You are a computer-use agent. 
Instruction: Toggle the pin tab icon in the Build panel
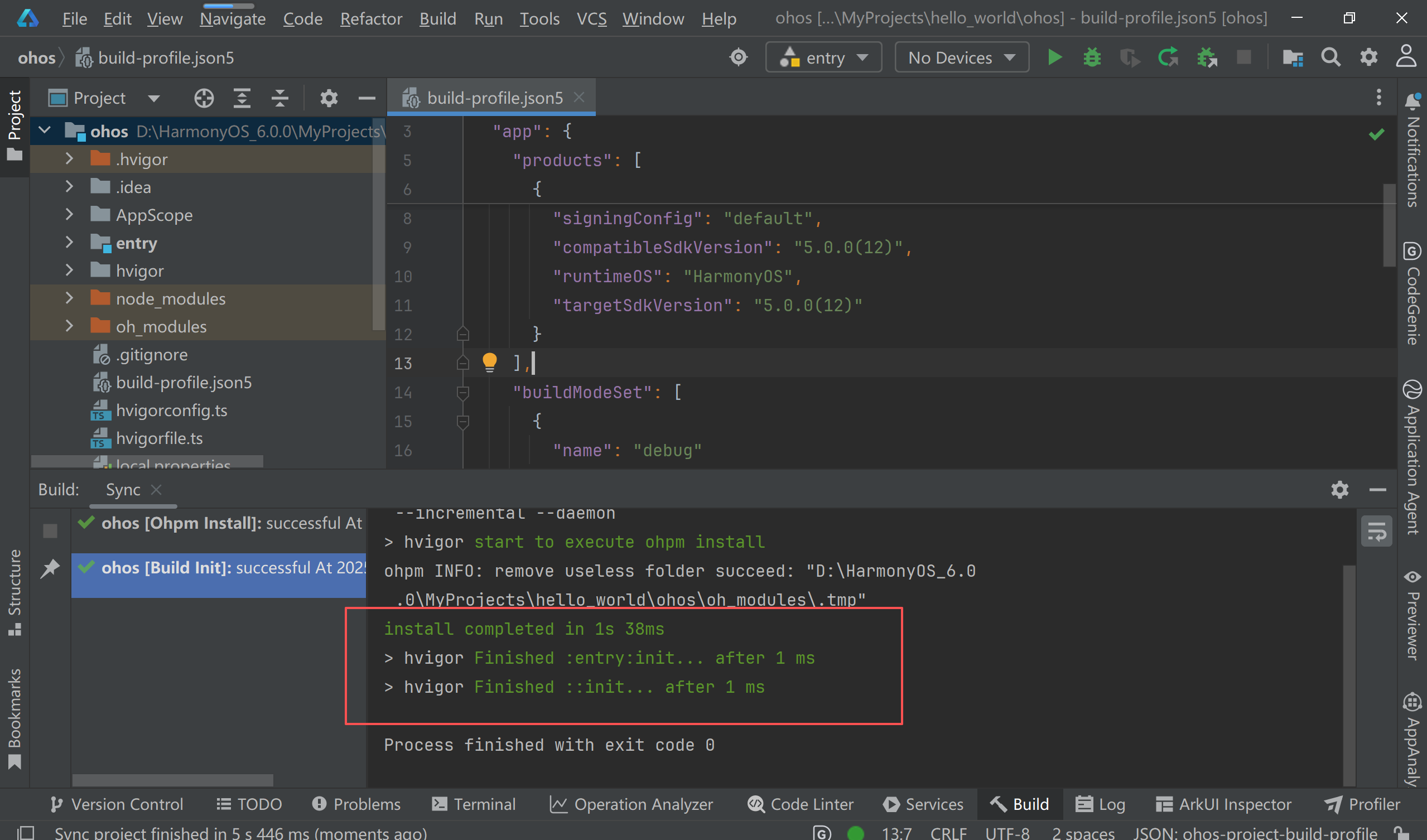pyautogui.click(x=50, y=568)
